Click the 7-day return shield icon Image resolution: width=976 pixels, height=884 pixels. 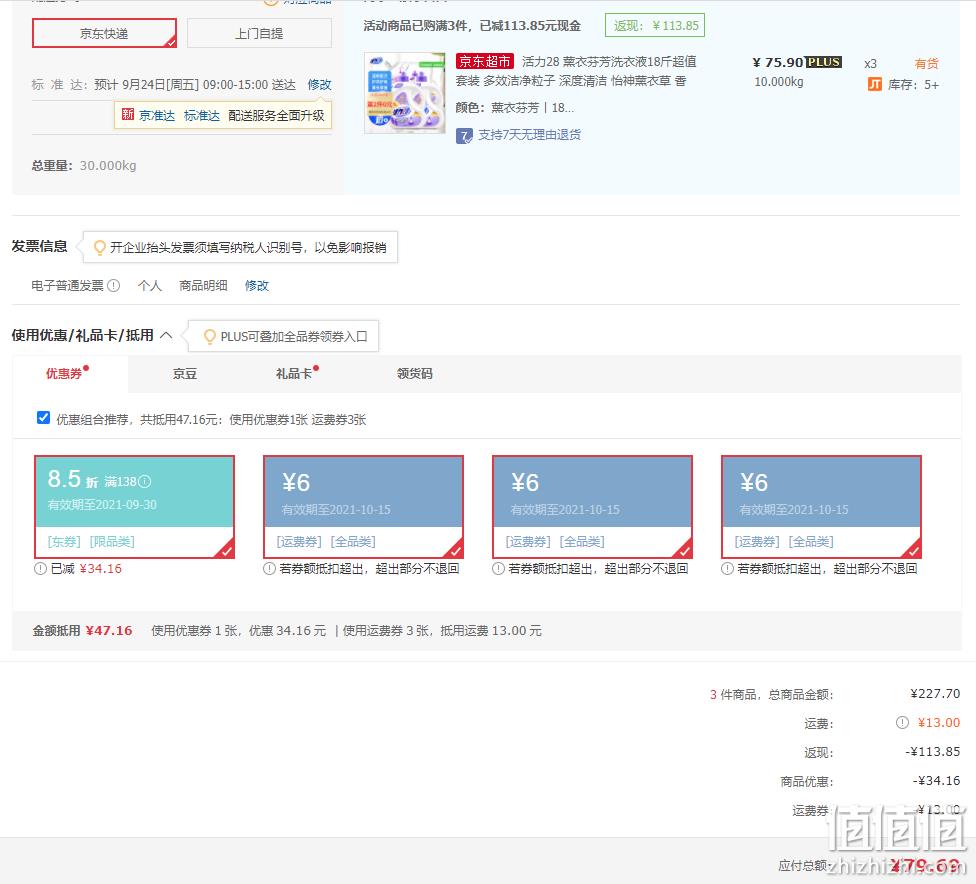464,136
